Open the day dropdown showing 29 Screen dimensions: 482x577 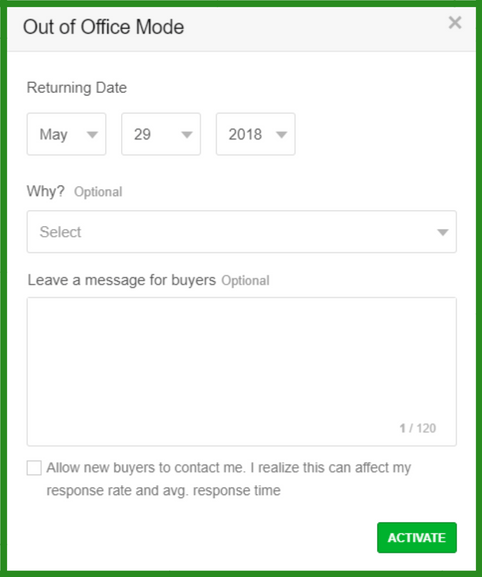(x=161, y=134)
